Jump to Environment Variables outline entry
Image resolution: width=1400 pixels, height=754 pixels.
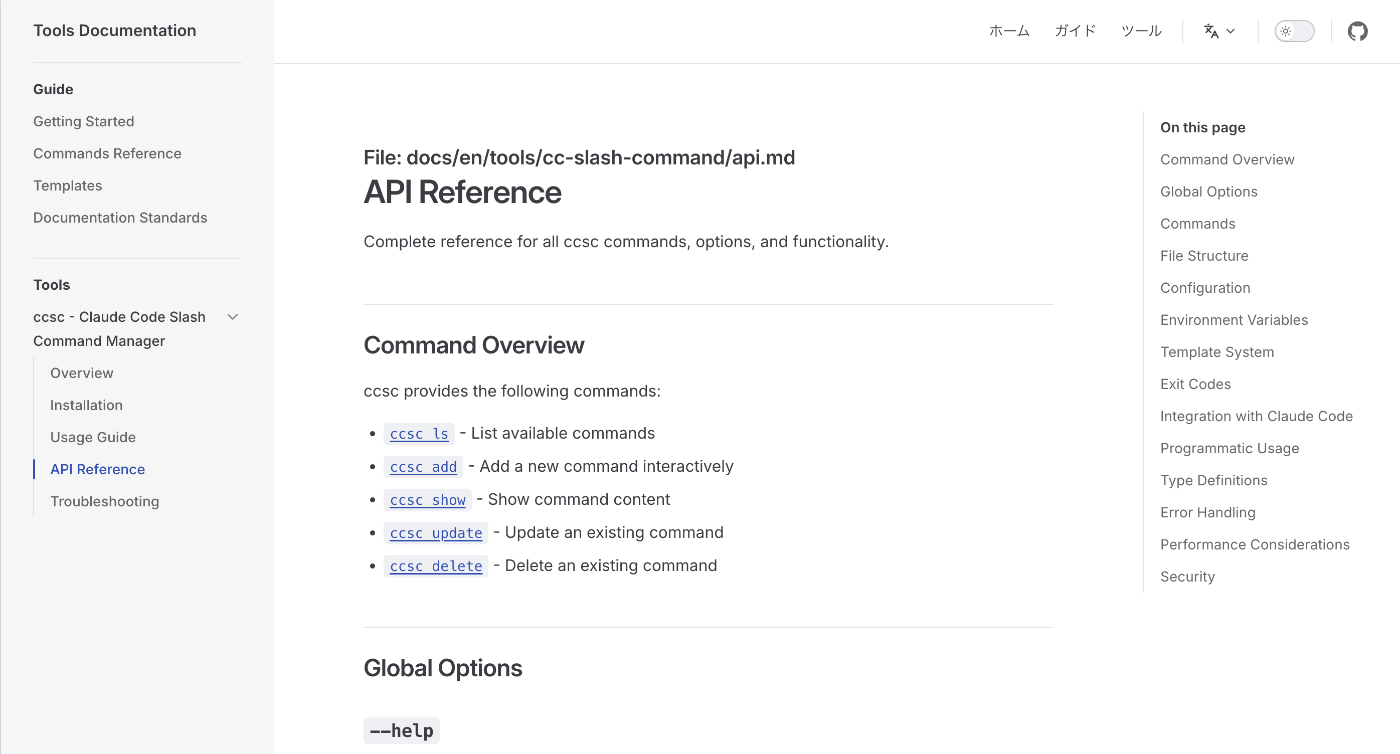(1234, 319)
